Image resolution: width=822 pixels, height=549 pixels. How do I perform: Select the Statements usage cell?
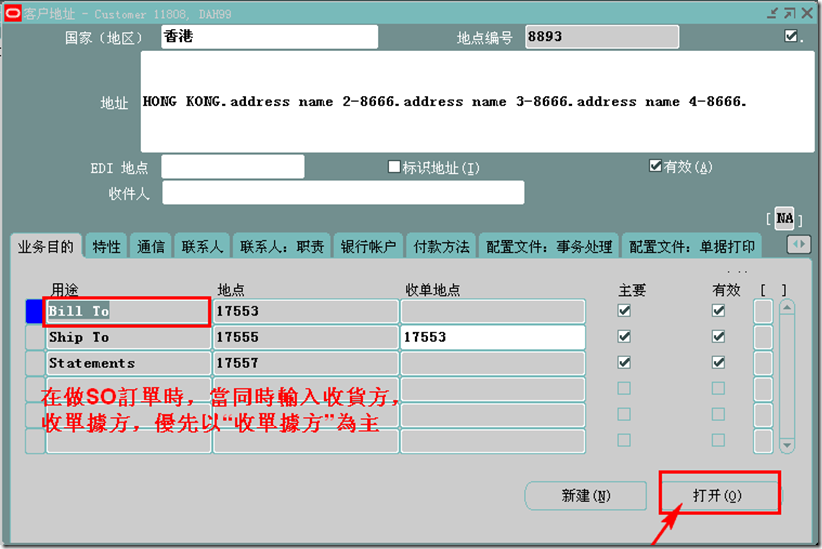point(128,363)
